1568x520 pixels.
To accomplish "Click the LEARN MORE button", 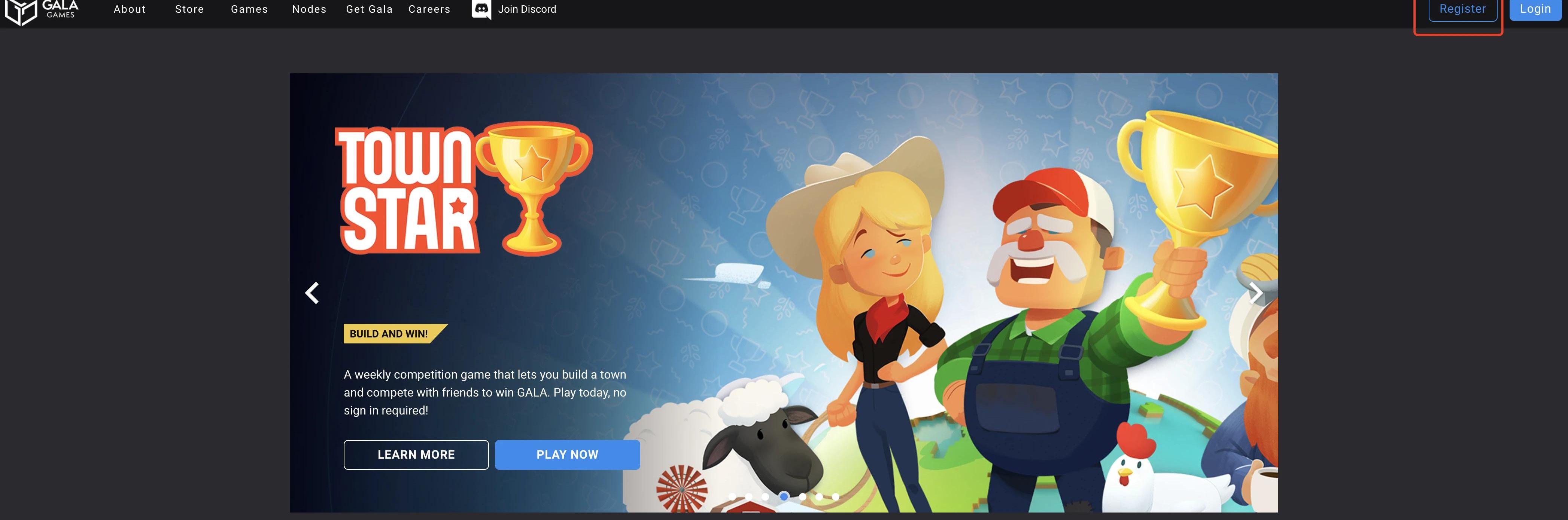I will click(x=416, y=454).
